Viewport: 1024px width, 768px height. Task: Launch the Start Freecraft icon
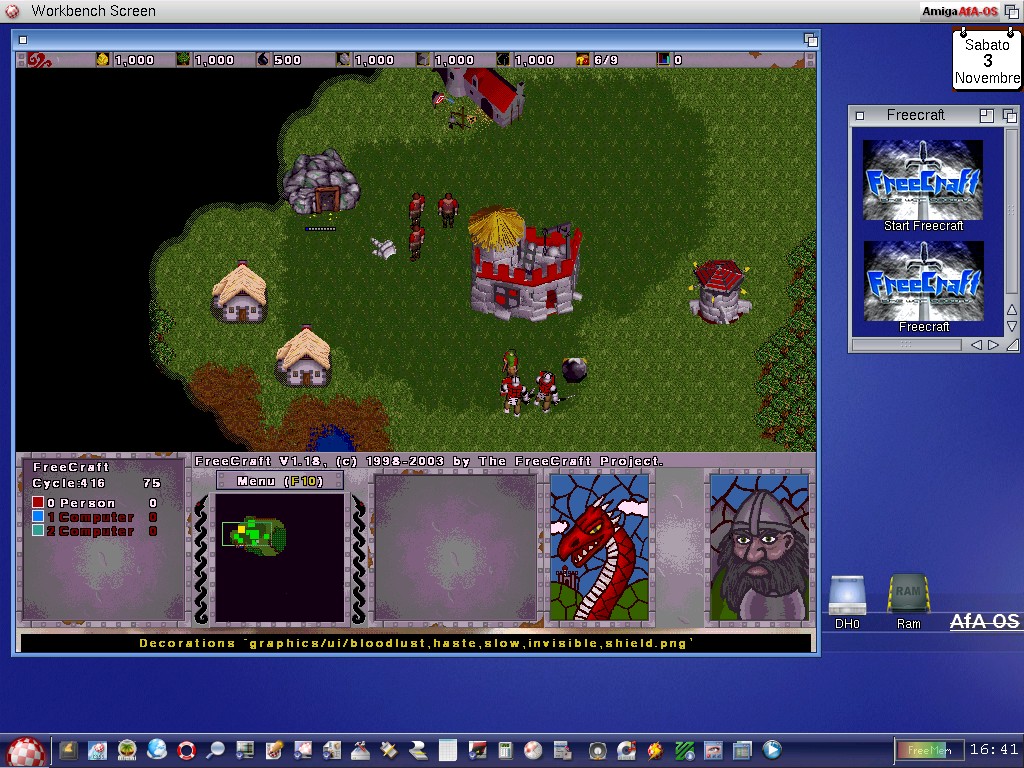coord(923,184)
